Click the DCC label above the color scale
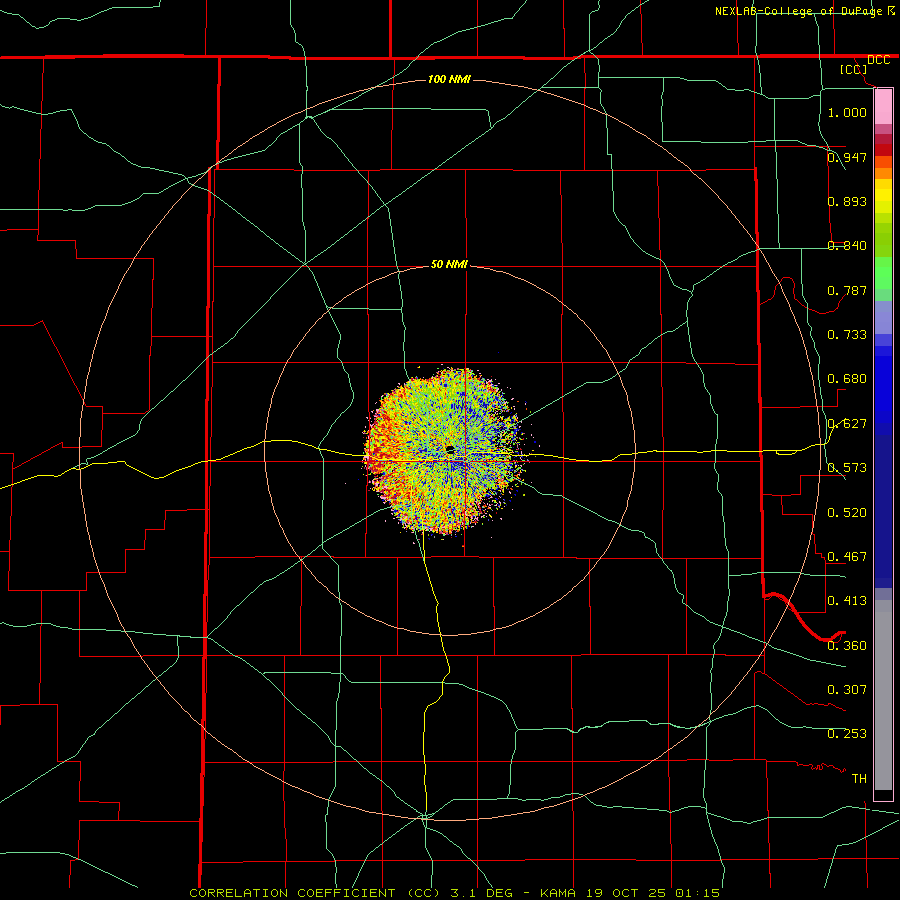 pos(878,60)
